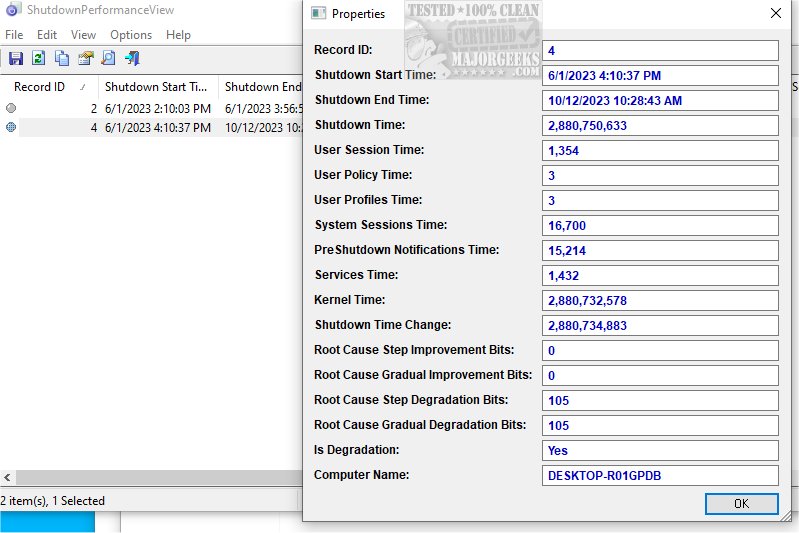The width and height of the screenshot is (799, 533).
Task: Click the Computer Name field DESKTOP-R01GPDB
Action: point(660,475)
